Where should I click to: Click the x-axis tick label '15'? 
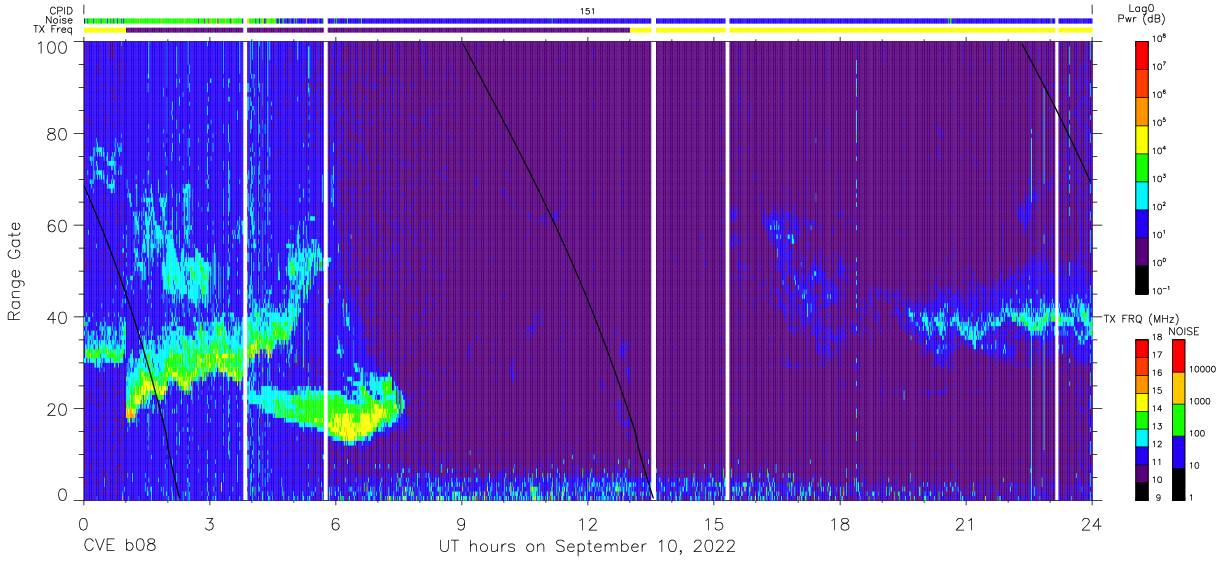(713, 524)
